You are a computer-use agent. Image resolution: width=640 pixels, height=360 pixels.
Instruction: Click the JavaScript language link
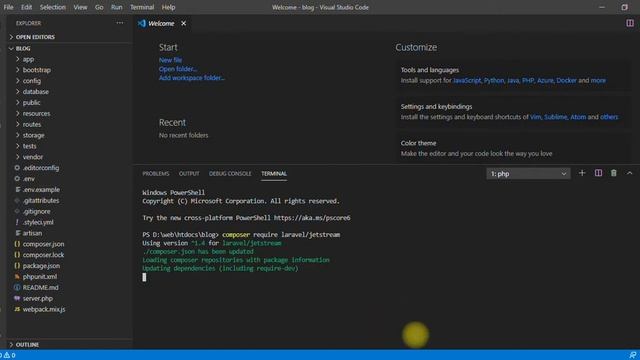point(467,80)
